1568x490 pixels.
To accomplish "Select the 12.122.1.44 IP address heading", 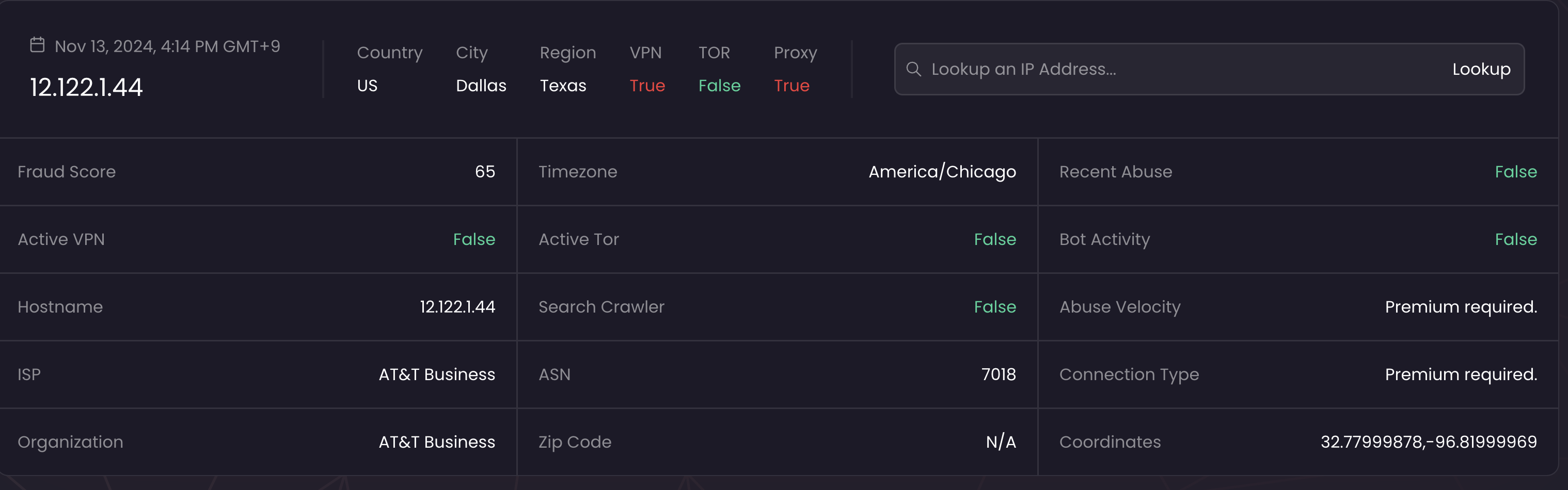I will pyautogui.click(x=86, y=88).
